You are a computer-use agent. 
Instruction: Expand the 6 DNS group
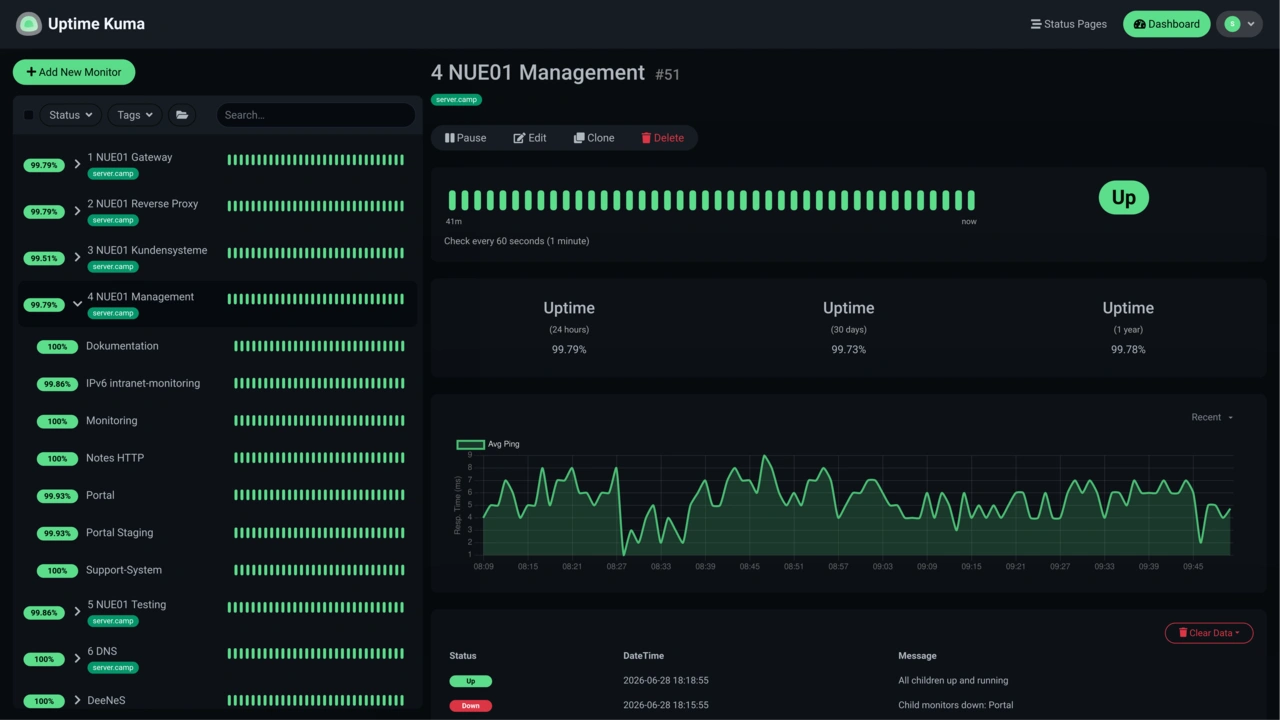click(x=77, y=658)
